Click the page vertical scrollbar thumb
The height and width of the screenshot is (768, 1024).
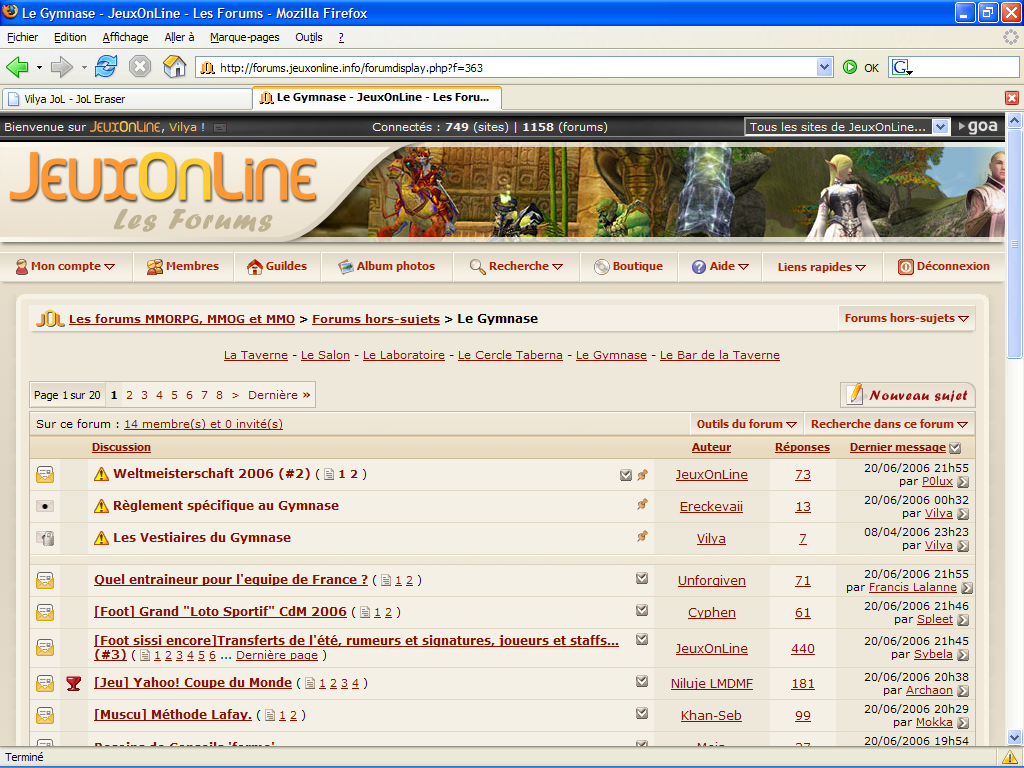click(1014, 244)
